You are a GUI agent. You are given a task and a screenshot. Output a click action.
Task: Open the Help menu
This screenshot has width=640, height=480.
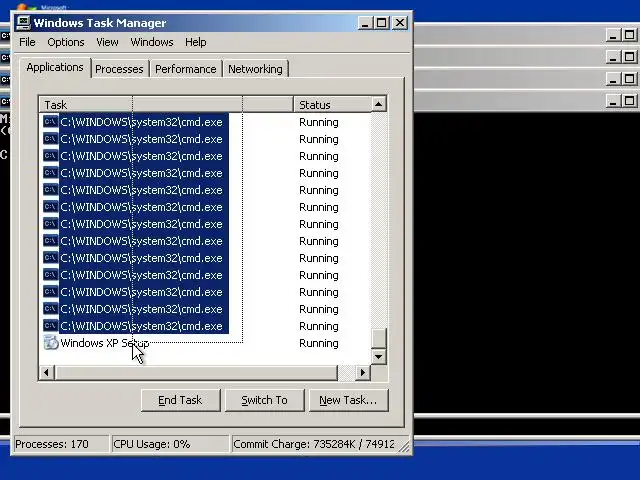[x=196, y=42]
